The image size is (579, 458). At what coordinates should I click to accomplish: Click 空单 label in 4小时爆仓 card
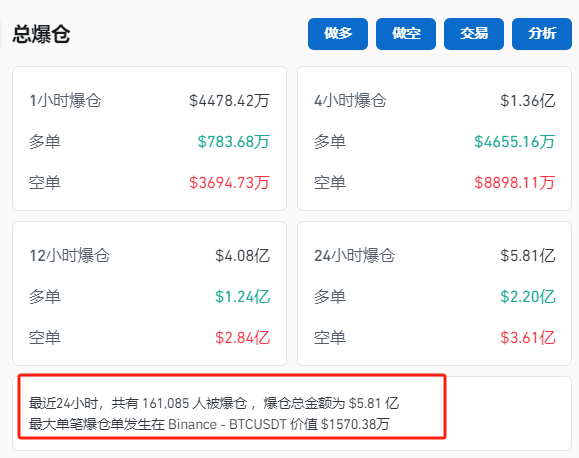coord(330,183)
